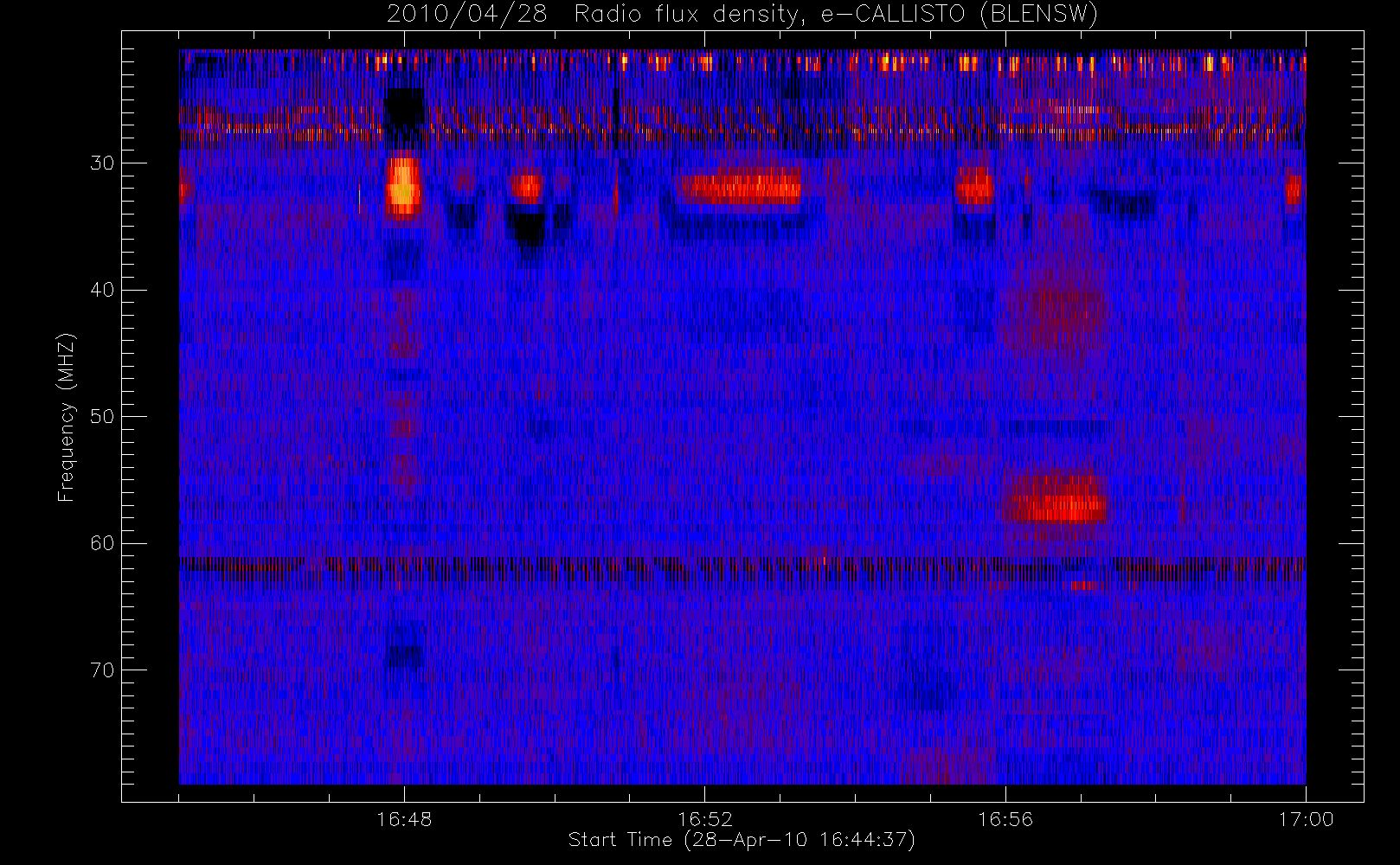
Task: Click the '16:52' time tick label
Action: tap(704, 819)
